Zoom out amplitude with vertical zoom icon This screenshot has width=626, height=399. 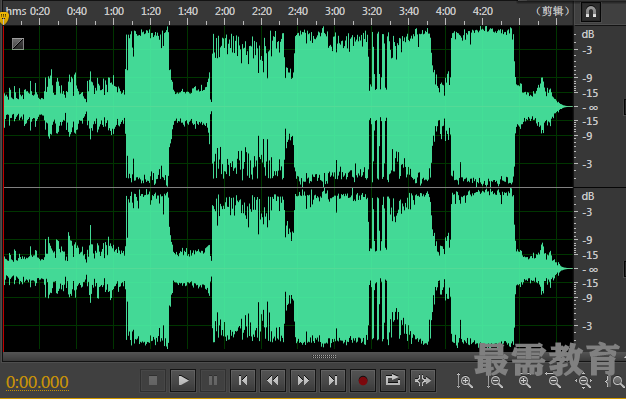(x=495, y=381)
